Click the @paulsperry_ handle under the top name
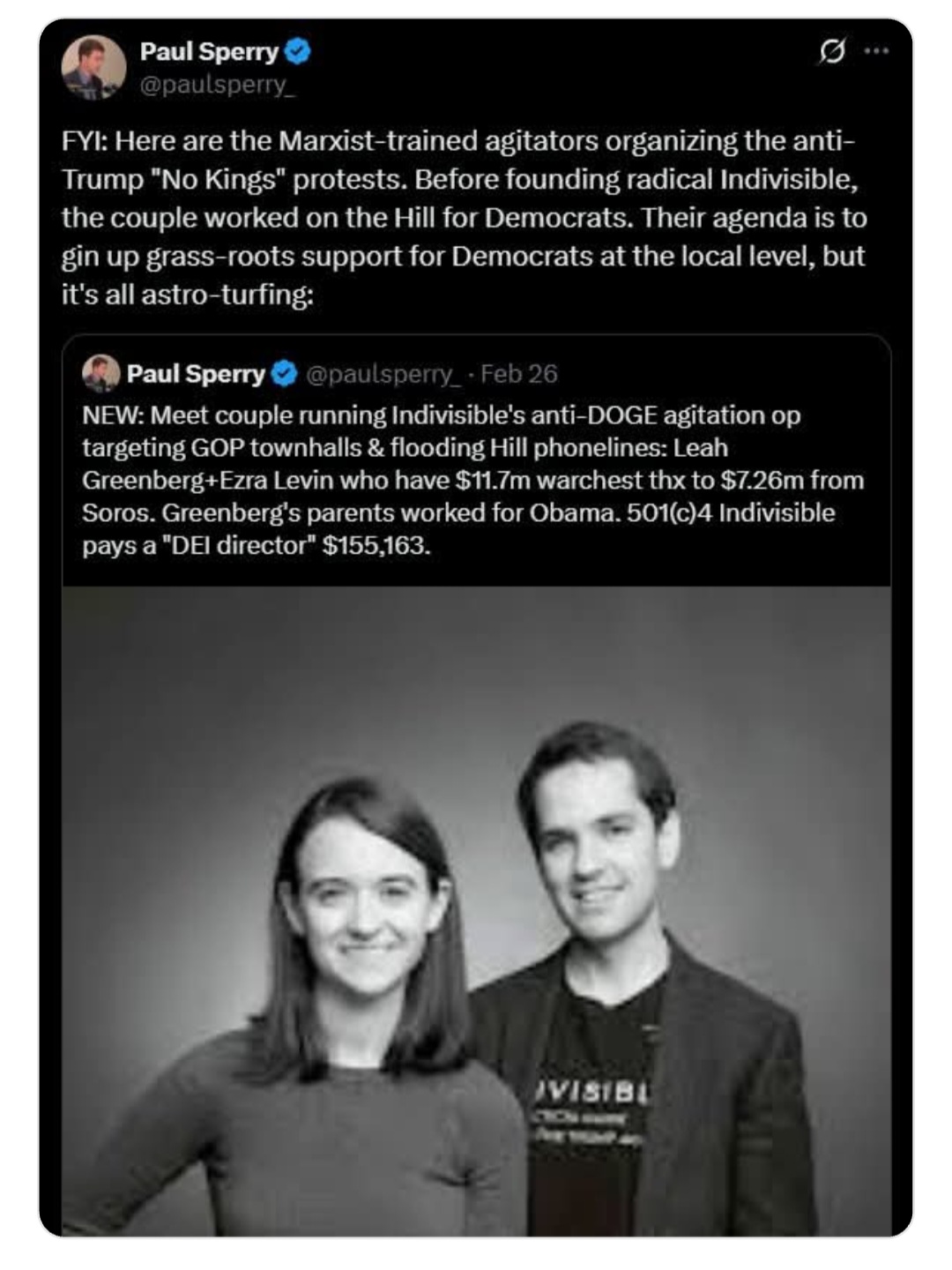 pyautogui.click(x=215, y=86)
